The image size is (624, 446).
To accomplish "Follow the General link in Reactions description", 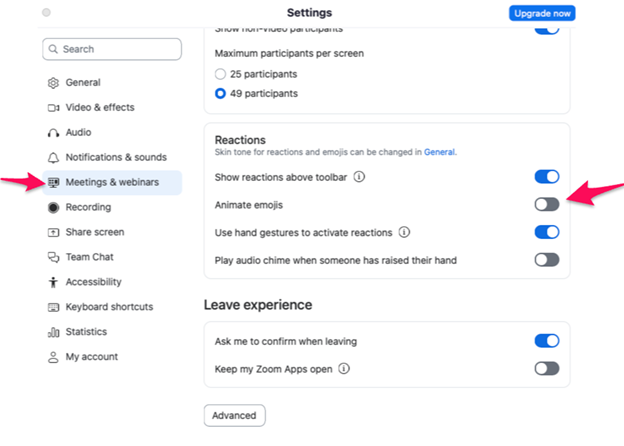I will click(x=439, y=153).
